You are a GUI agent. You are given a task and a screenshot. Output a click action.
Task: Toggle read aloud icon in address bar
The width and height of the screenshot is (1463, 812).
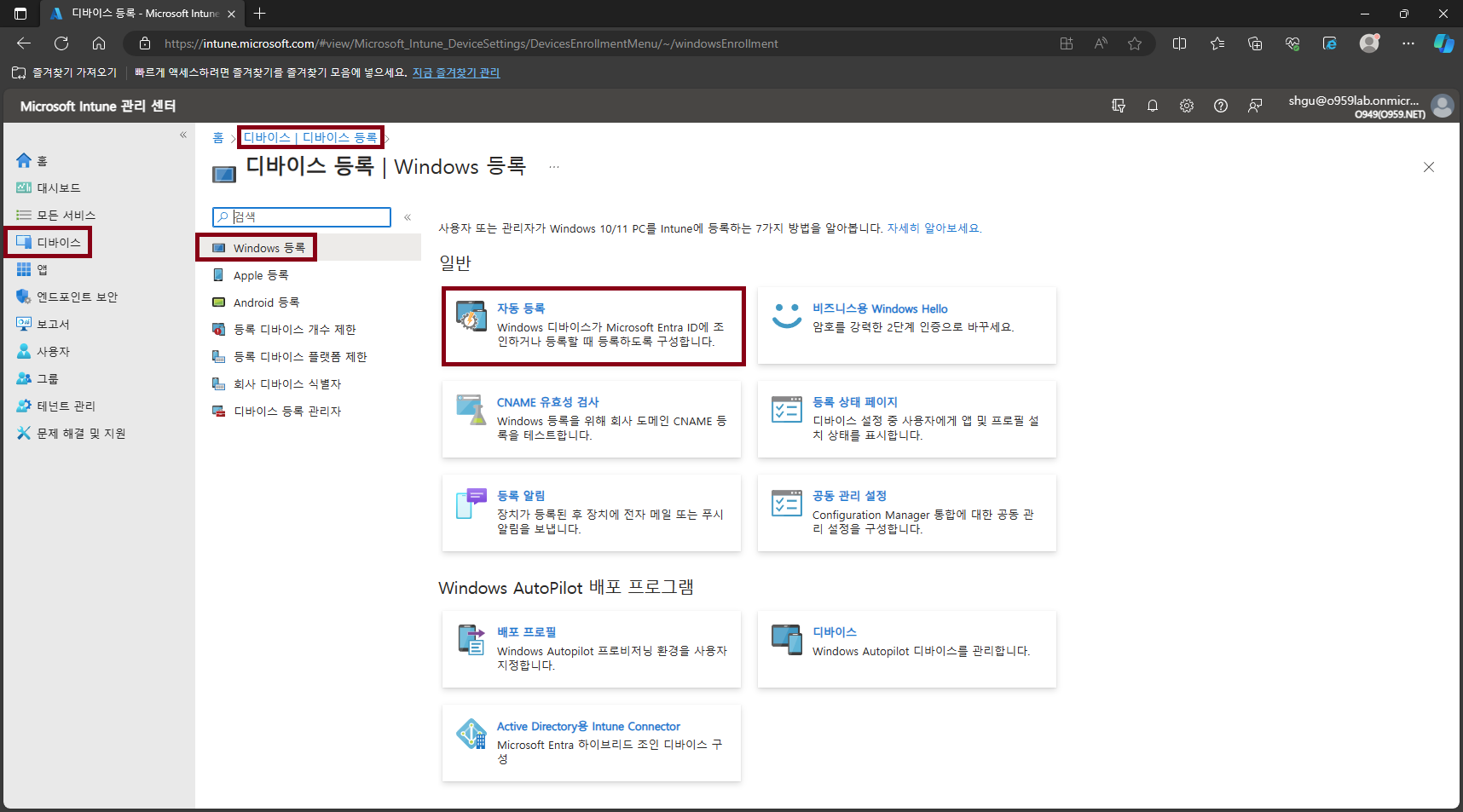(x=1101, y=43)
